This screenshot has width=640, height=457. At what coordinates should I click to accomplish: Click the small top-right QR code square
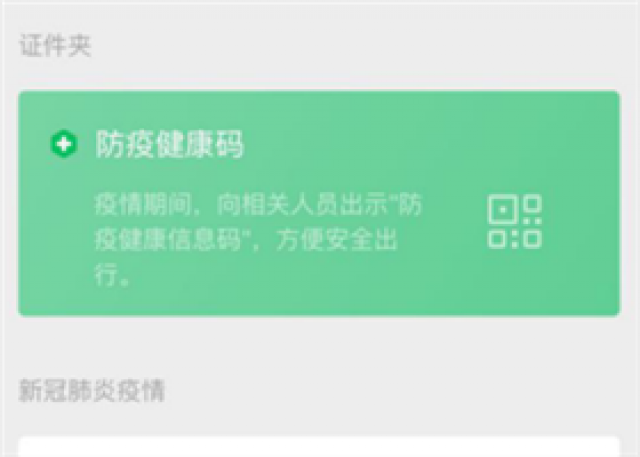(x=533, y=203)
